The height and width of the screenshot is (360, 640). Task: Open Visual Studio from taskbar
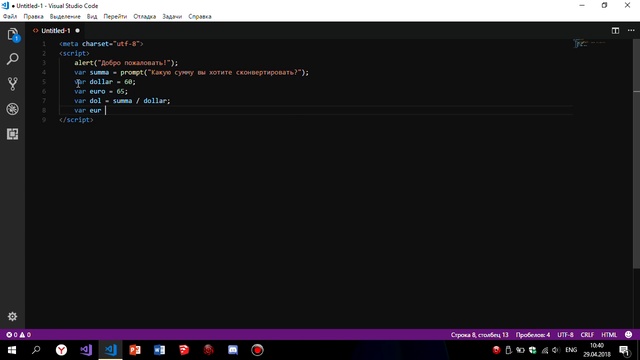tap(86, 350)
